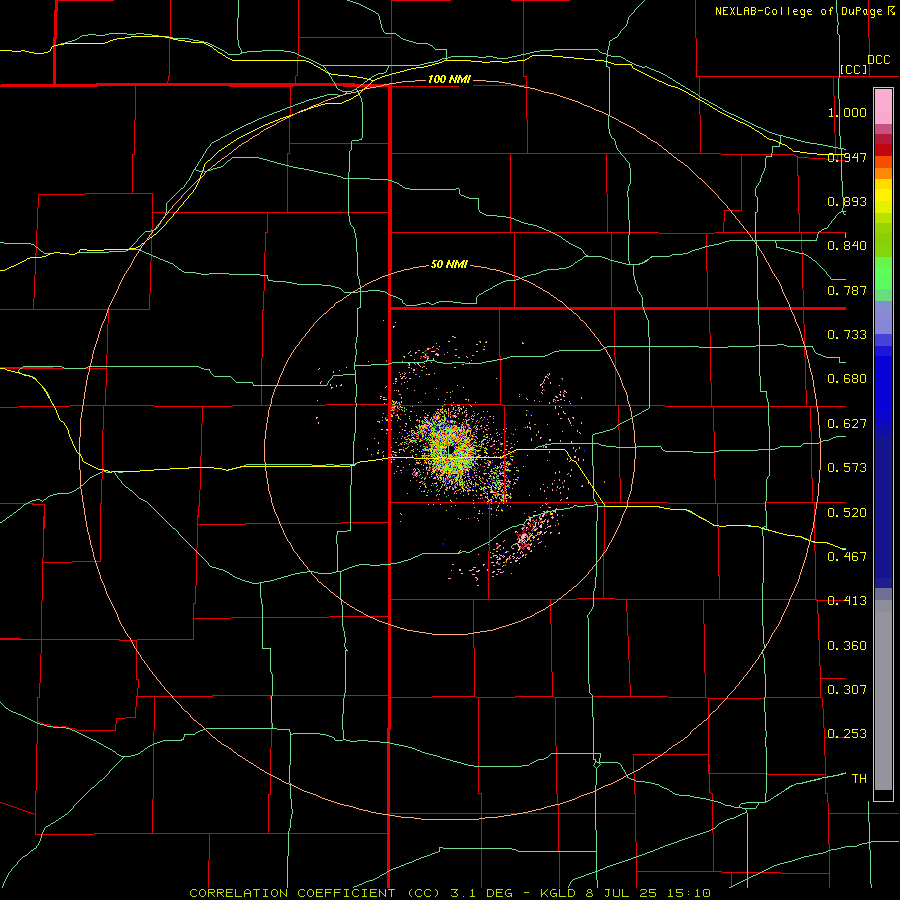Select the 0.733 legend value
Screen dimensions: 900x900
(847, 335)
